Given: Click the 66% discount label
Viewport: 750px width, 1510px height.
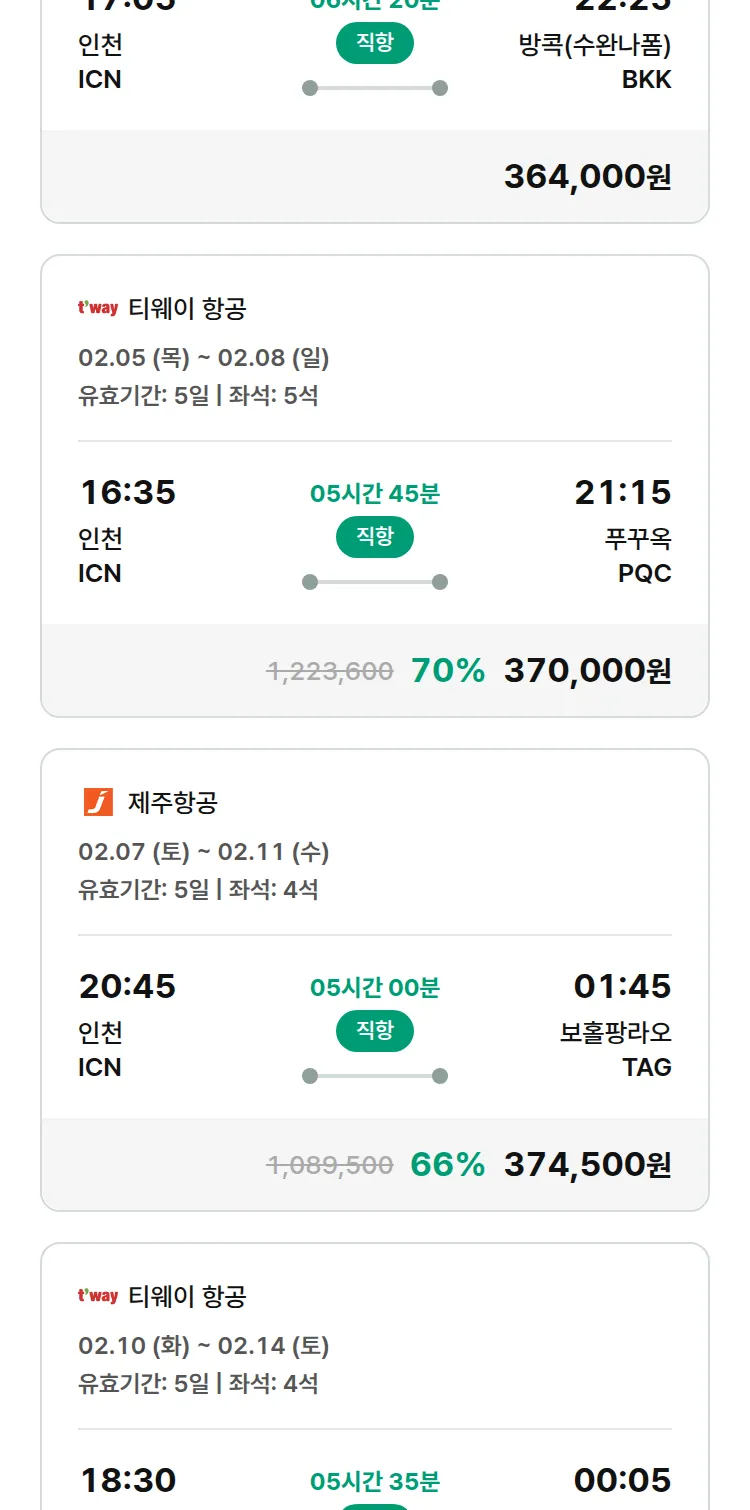Looking at the screenshot, I should (x=447, y=1165).
